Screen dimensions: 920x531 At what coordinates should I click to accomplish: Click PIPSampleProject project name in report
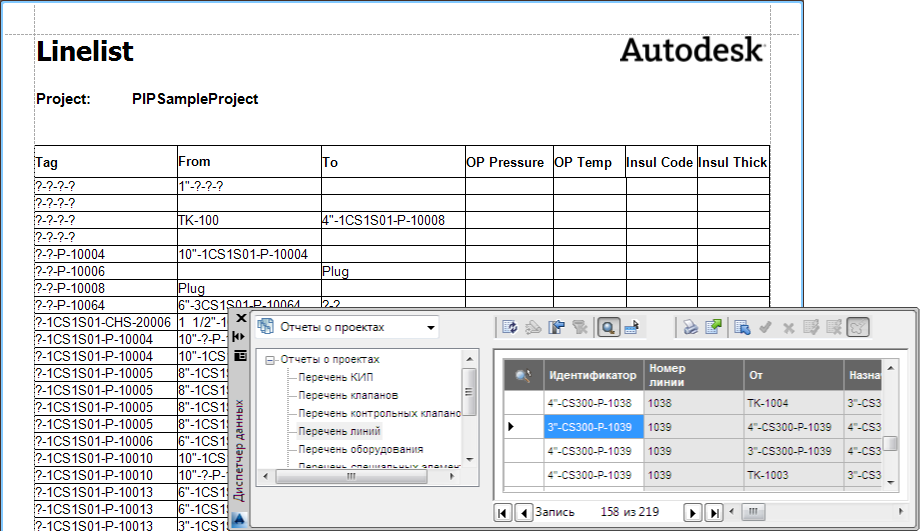(195, 99)
